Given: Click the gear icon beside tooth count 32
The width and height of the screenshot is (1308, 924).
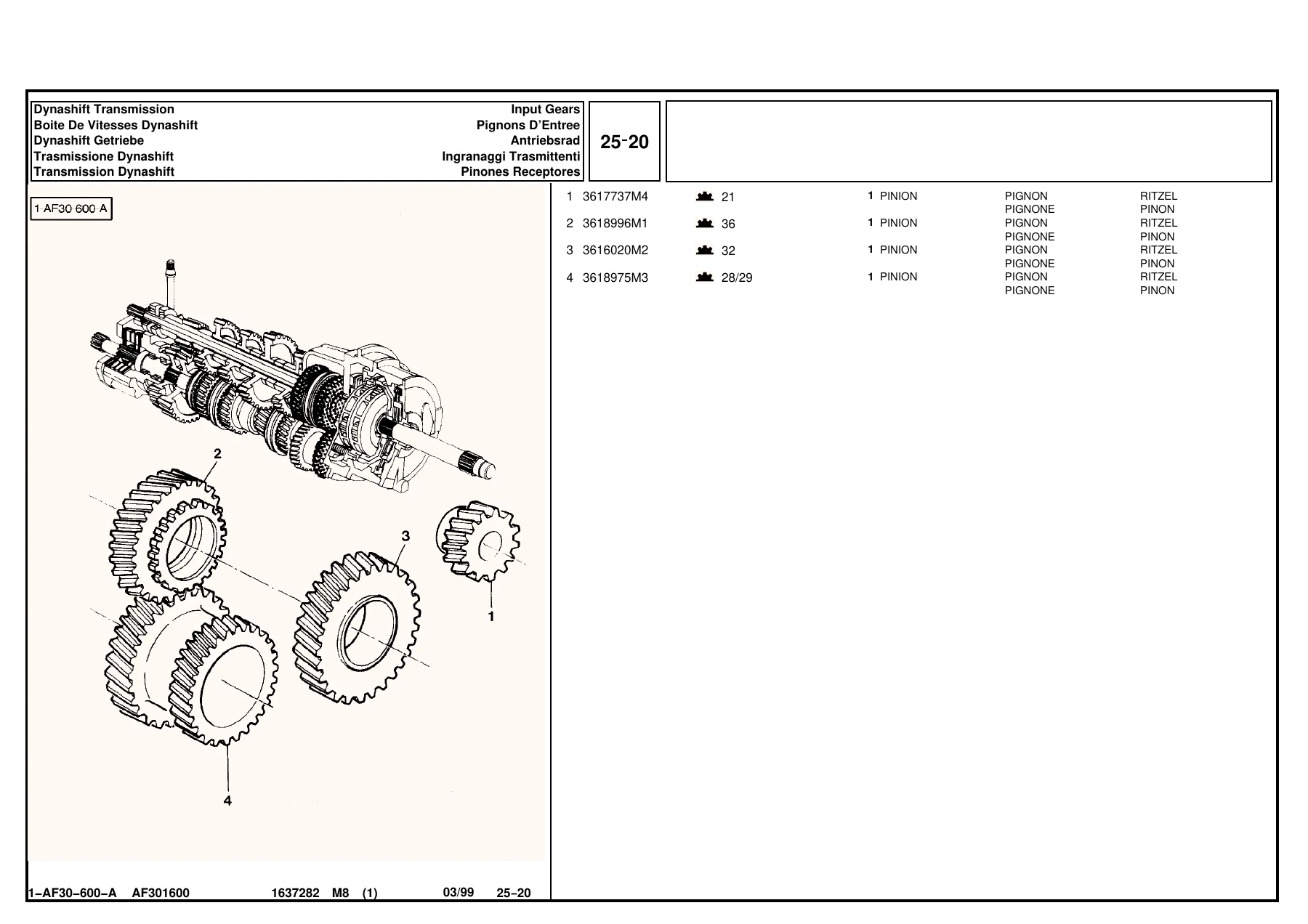Looking at the screenshot, I should pyautogui.click(x=704, y=250).
